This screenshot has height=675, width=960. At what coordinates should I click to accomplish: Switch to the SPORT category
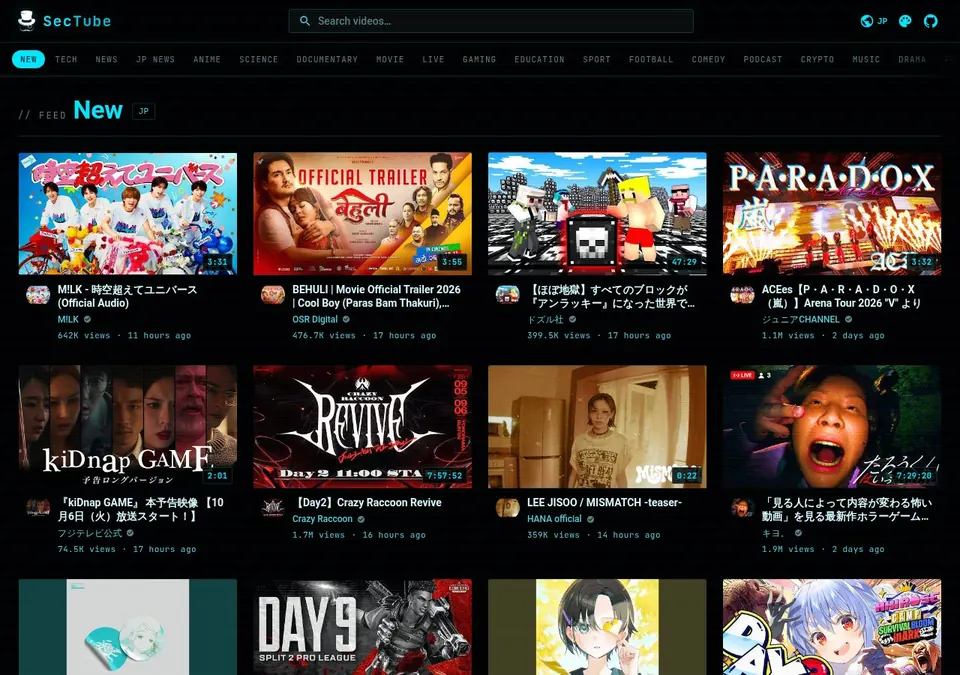597,59
